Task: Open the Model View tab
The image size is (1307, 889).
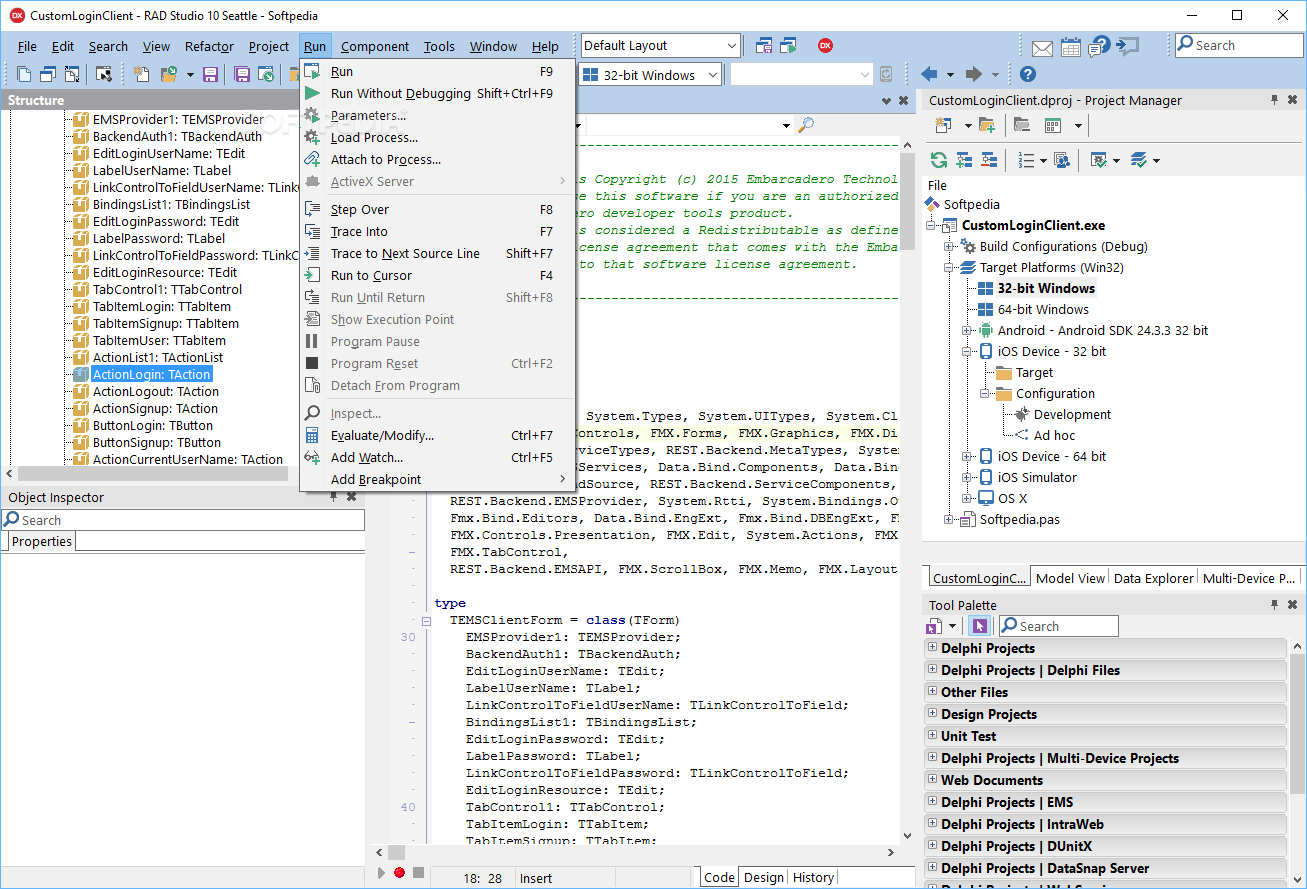Action: point(1071,578)
